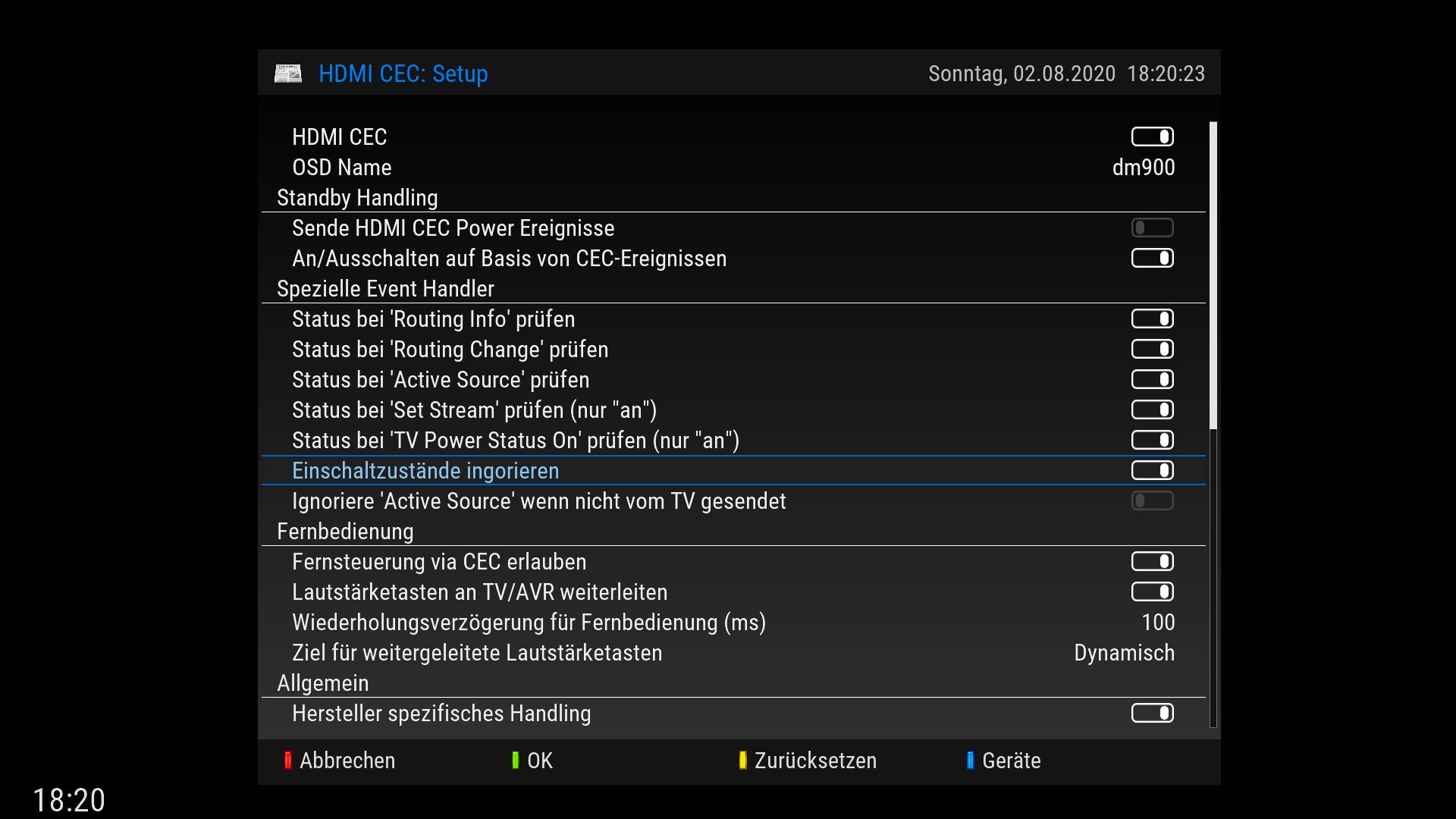Click the Abbrechen button label
Image resolution: width=1456 pixels, height=819 pixels.
tap(347, 761)
